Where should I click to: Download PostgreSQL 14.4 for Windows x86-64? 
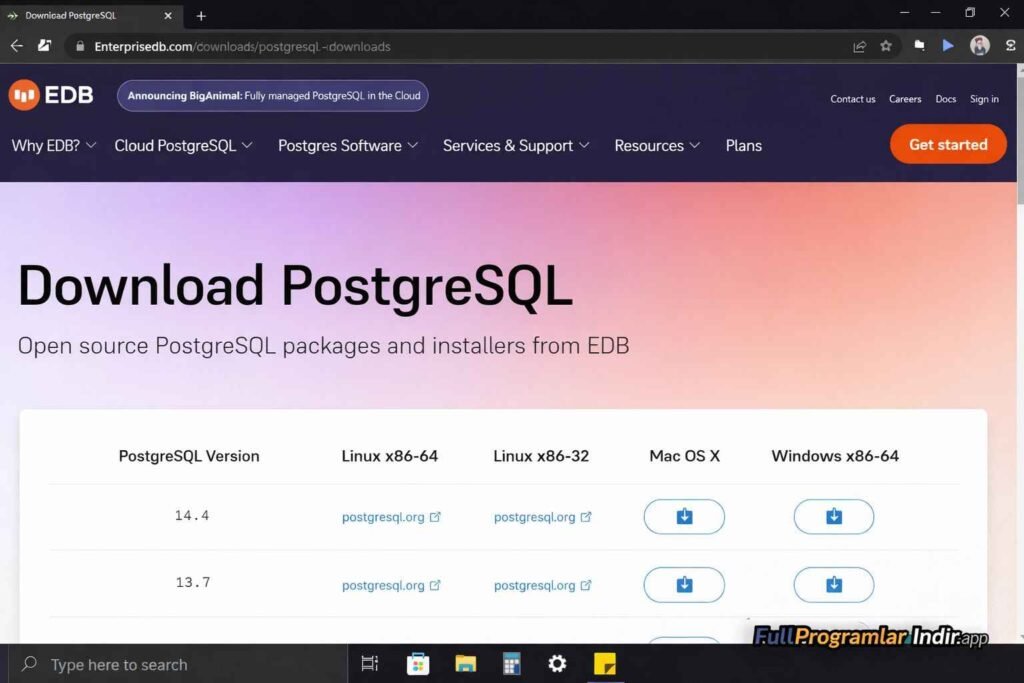tap(833, 517)
